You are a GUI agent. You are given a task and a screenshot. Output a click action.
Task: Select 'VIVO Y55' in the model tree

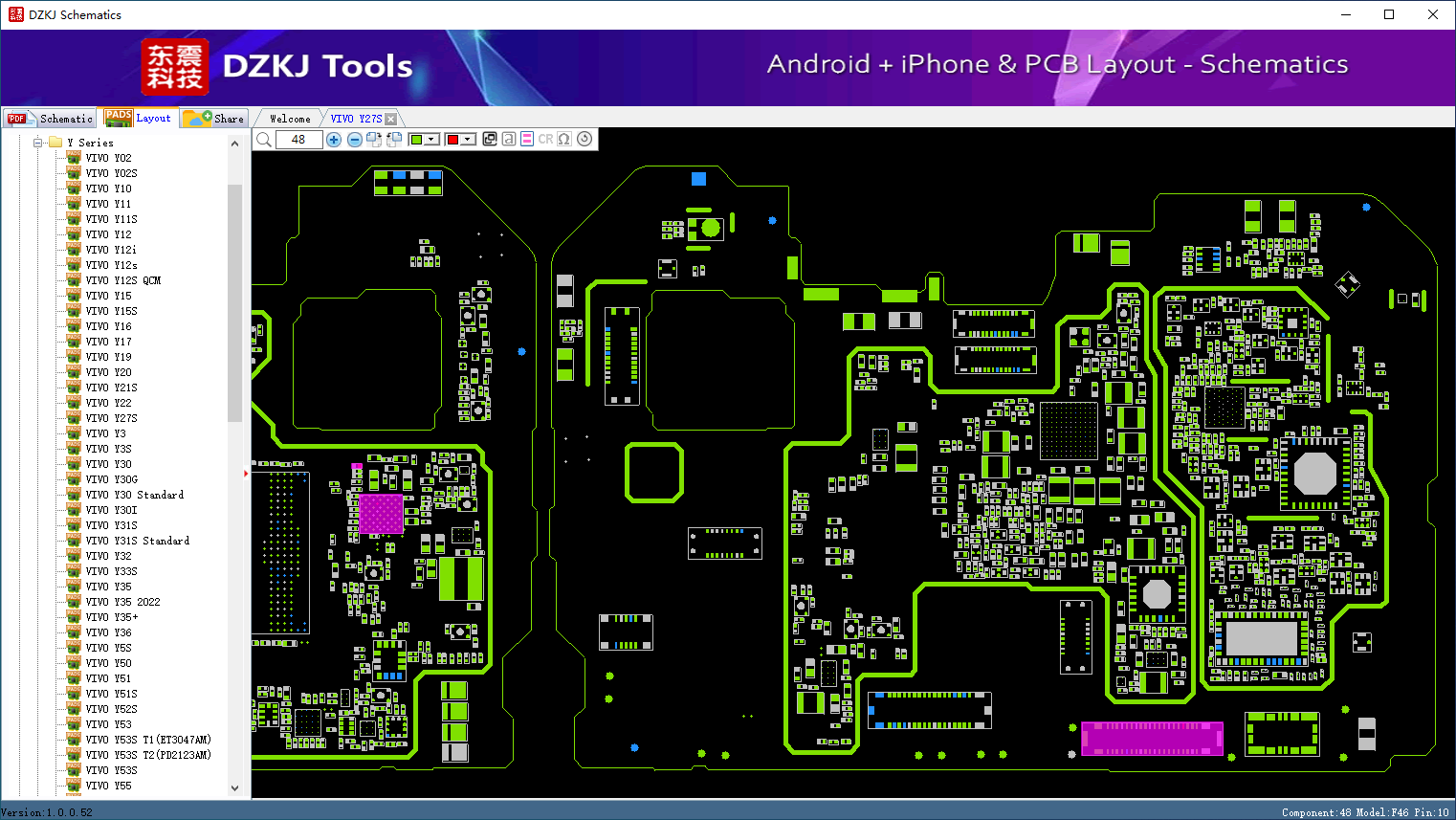109,786
